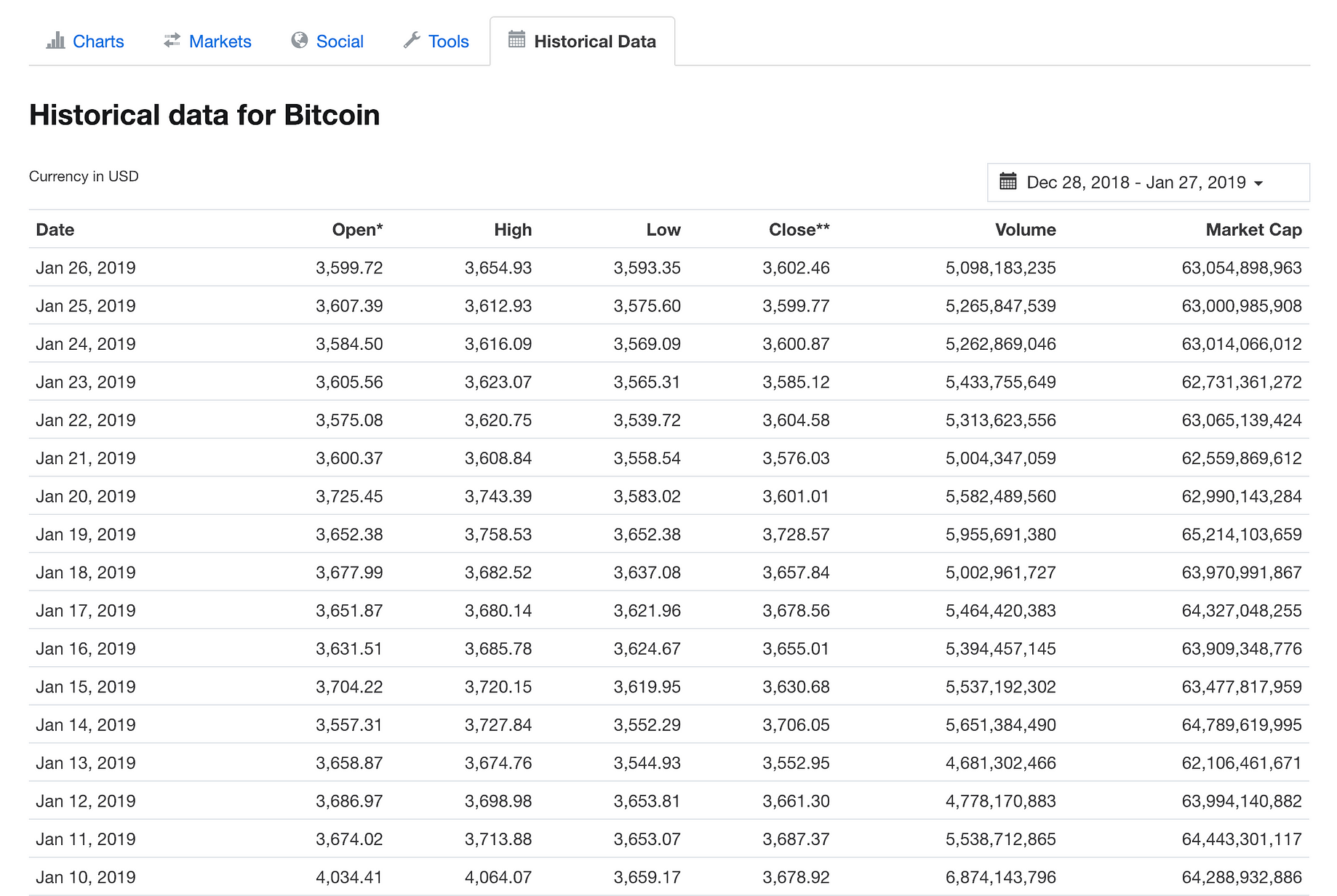Select open price 3,607.39 for Jan 25
Screen dimensions: 1337x896
pos(349,306)
